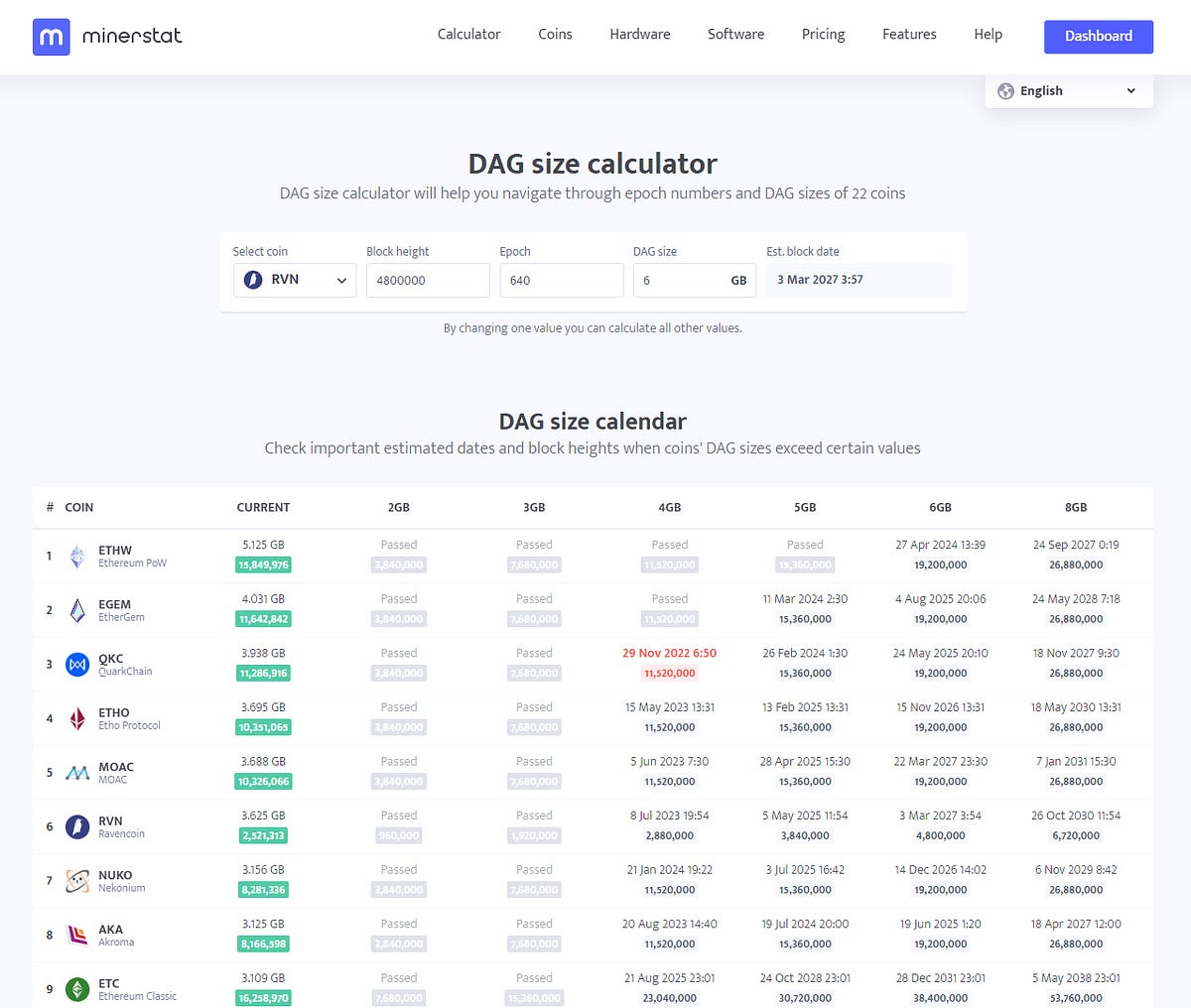This screenshot has width=1191, height=1008.
Task: Click RVN current size 3.625 GB
Action: pyautogui.click(x=263, y=816)
